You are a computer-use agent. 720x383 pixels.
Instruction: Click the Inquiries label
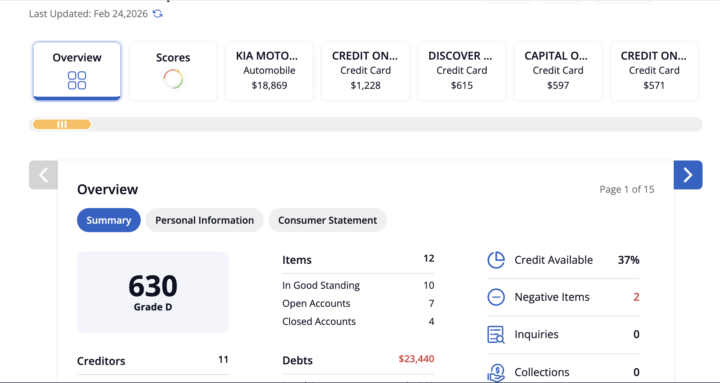tap(536, 334)
